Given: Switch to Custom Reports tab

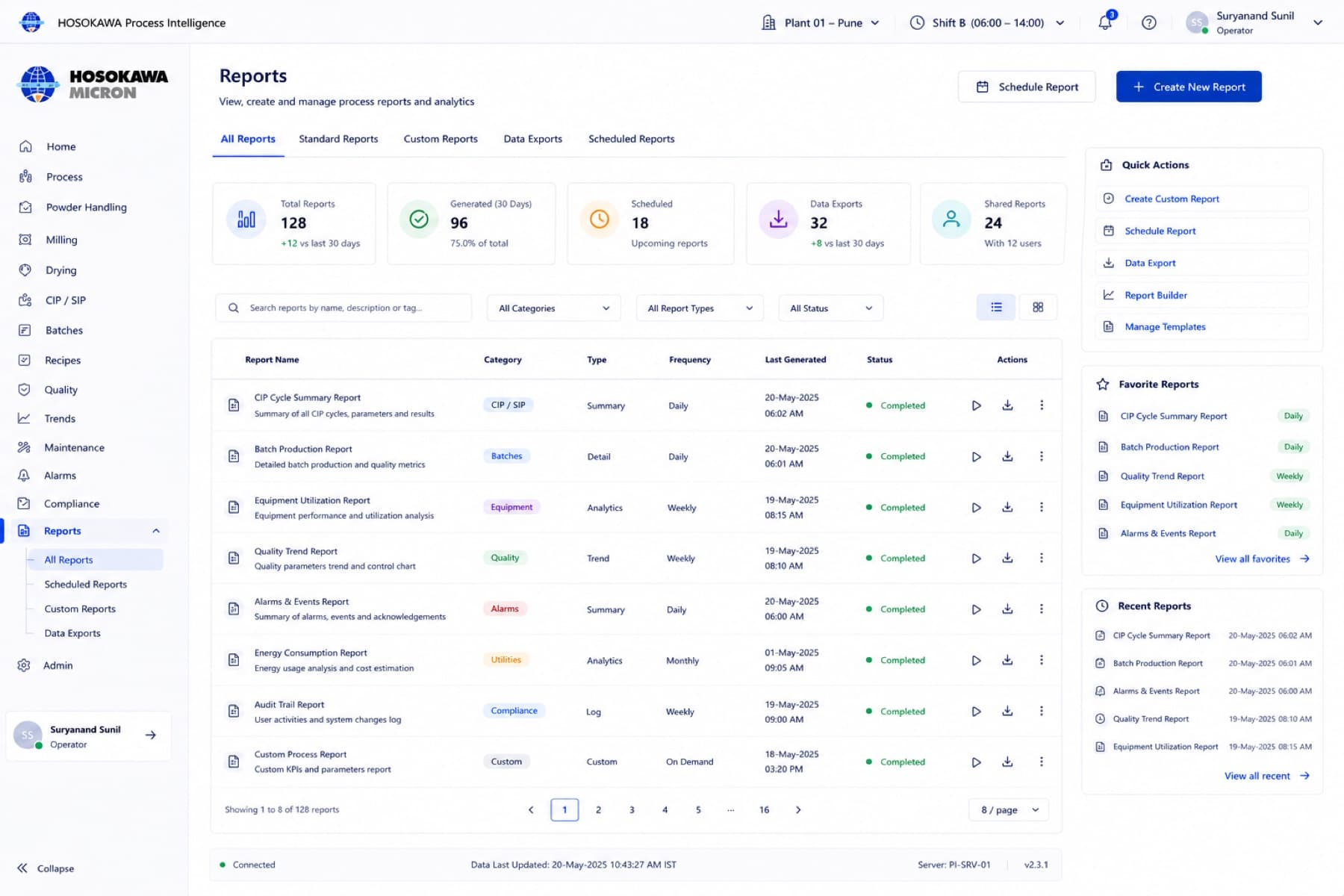Looking at the screenshot, I should [441, 139].
